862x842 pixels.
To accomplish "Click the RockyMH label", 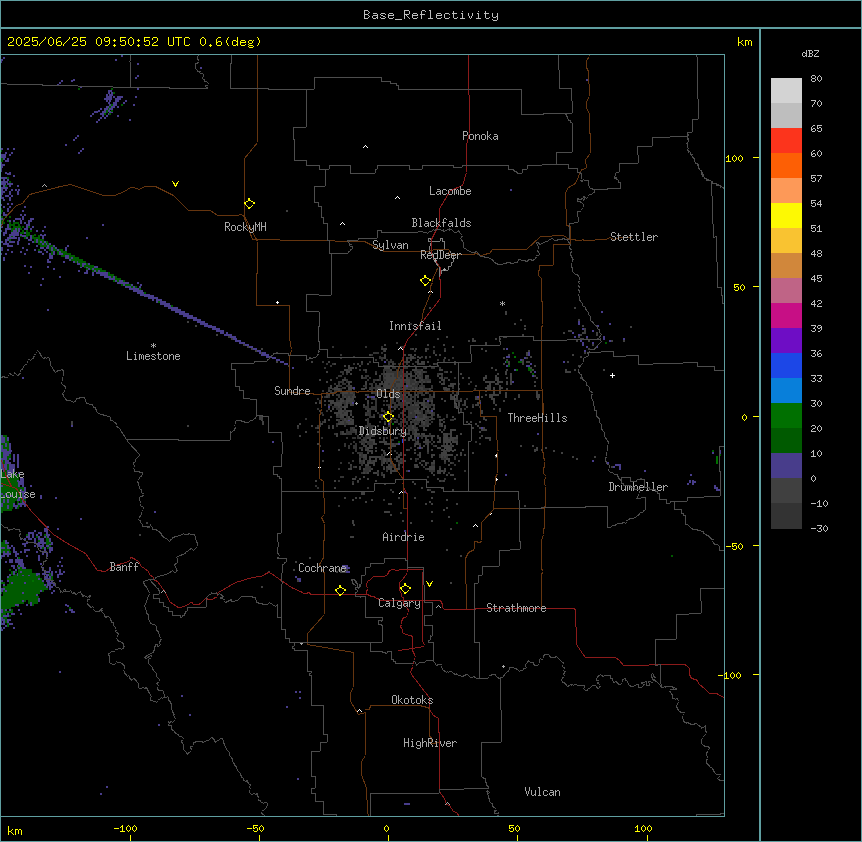I will (x=245, y=227).
